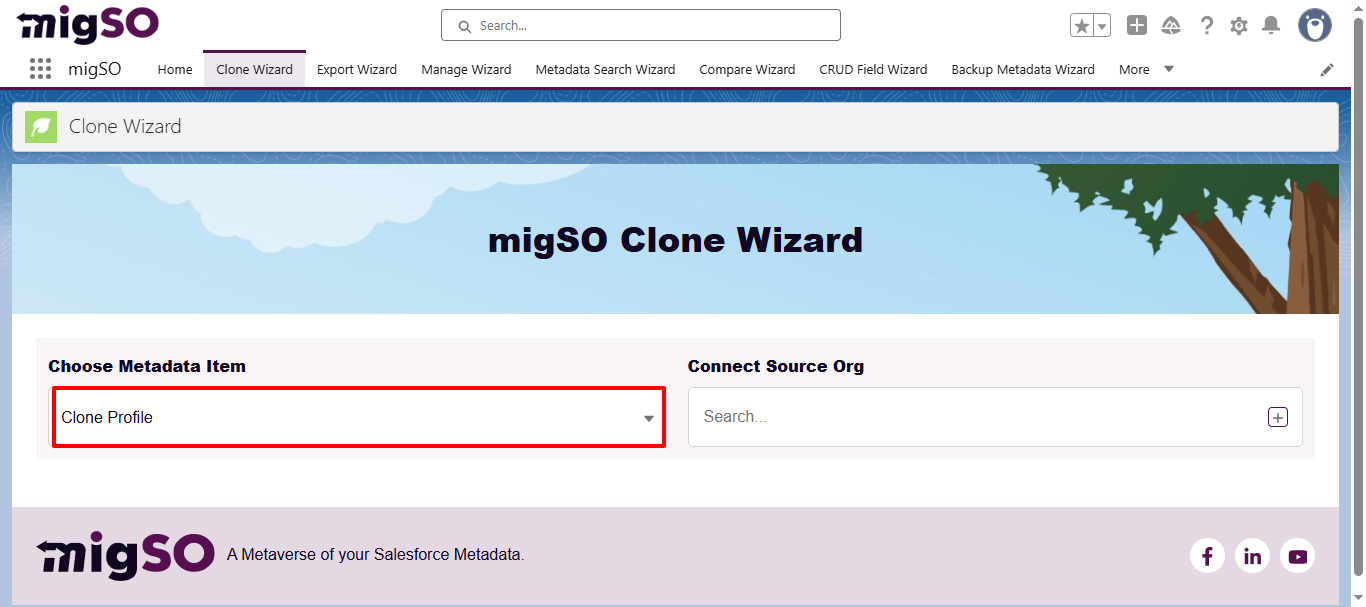Click the Connect Source Org search field
This screenshot has height=607, width=1366.
[995, 417]
